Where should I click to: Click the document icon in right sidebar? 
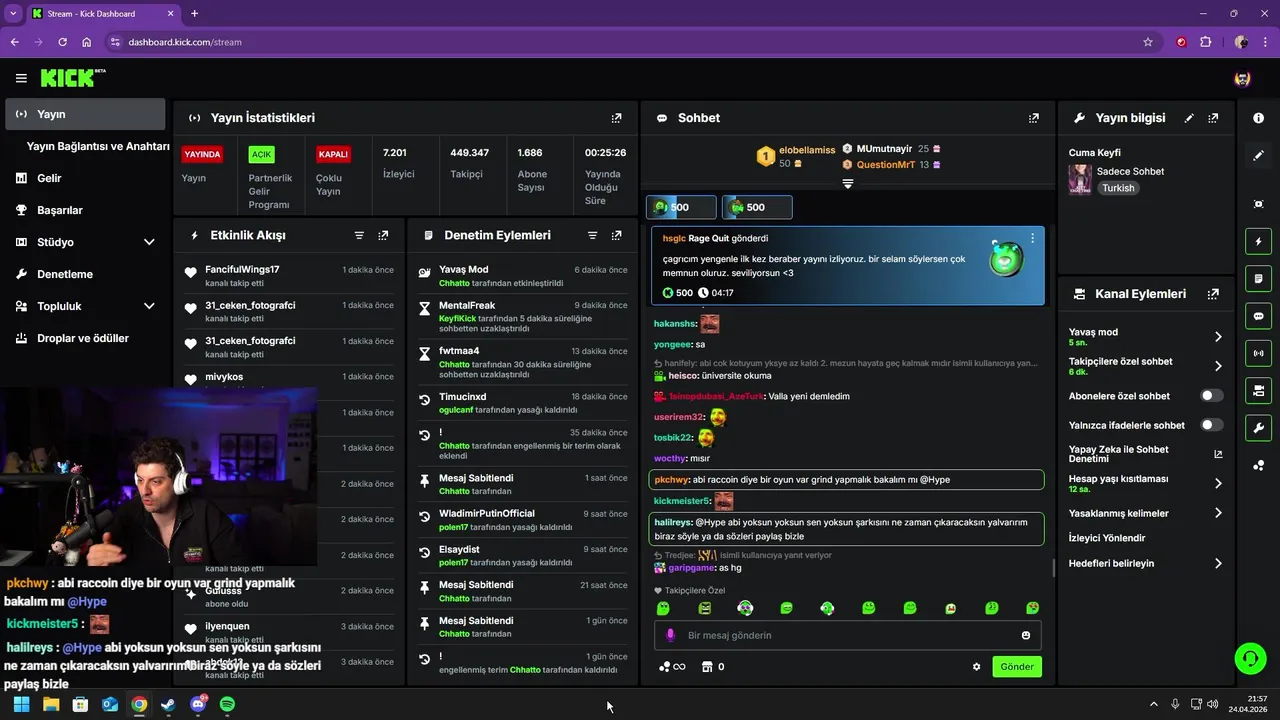(x=1258, y=278)
